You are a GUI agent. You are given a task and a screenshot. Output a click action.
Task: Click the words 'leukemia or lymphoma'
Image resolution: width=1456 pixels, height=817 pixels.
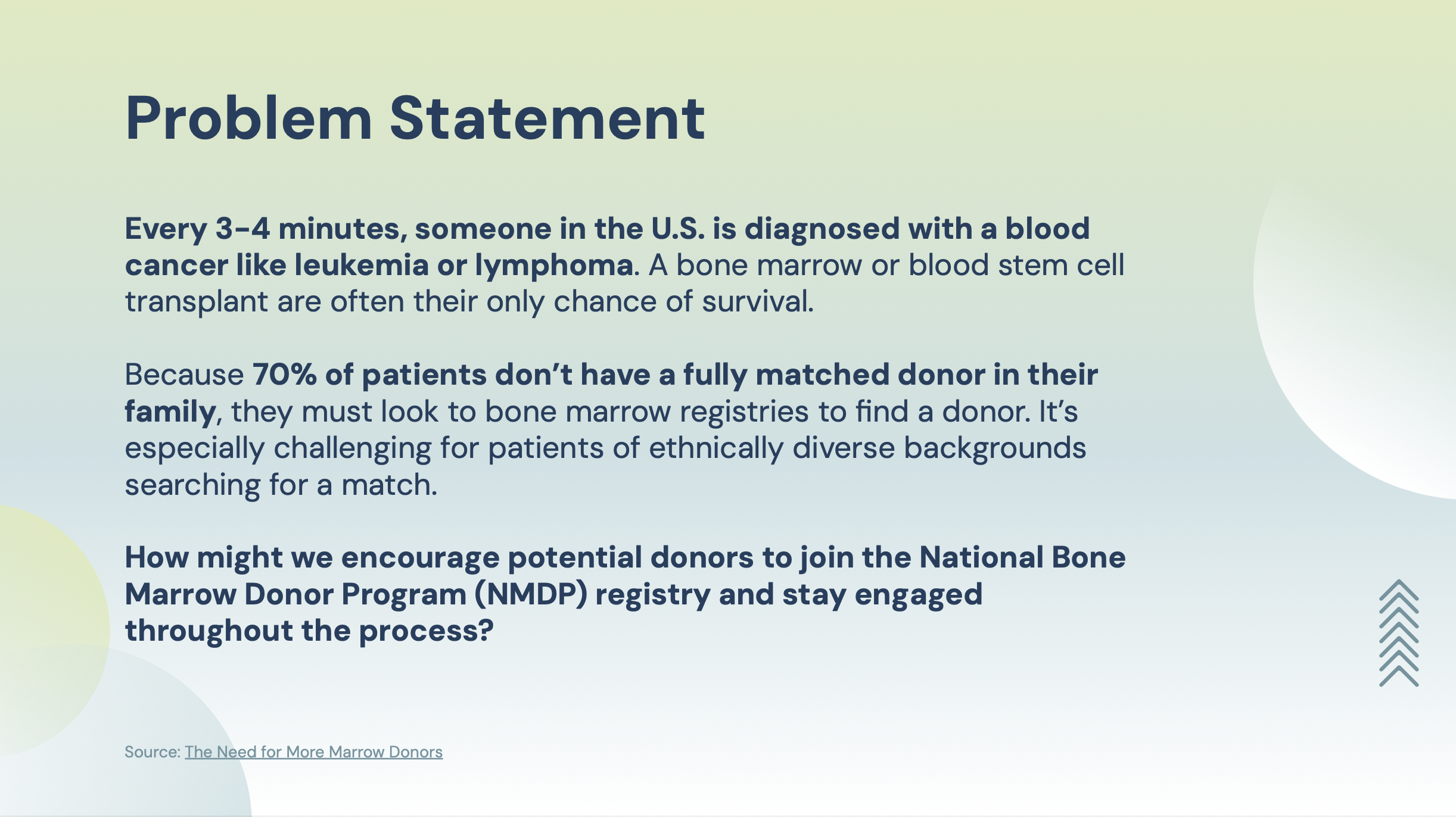463,266
